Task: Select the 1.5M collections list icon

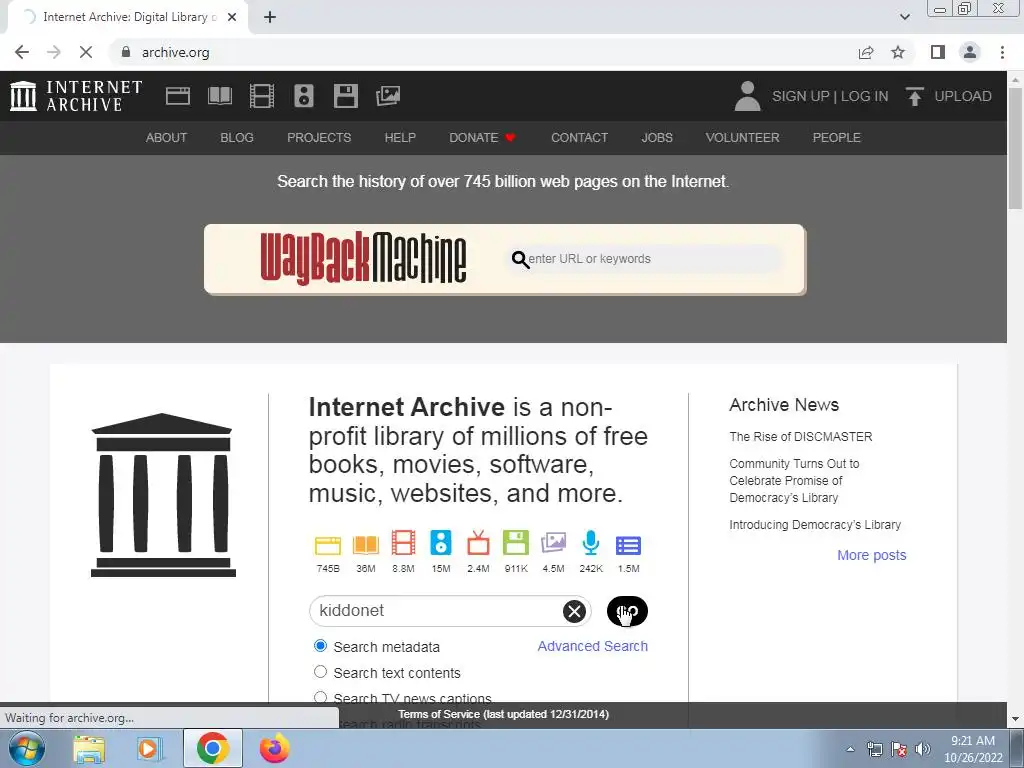Action: click(x=628, y=545)
